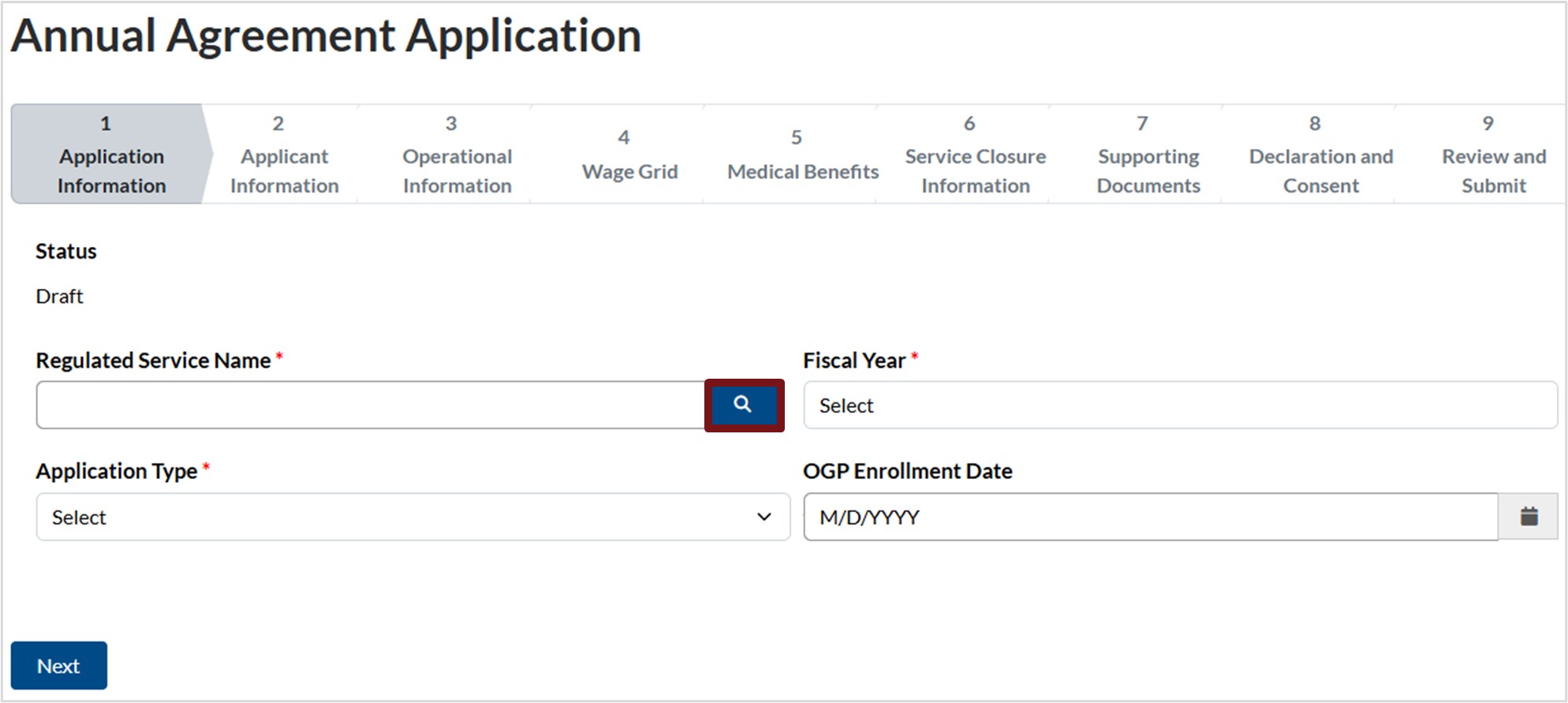
Task: Select Declaration and Consent step
Action: point(1320,155)
